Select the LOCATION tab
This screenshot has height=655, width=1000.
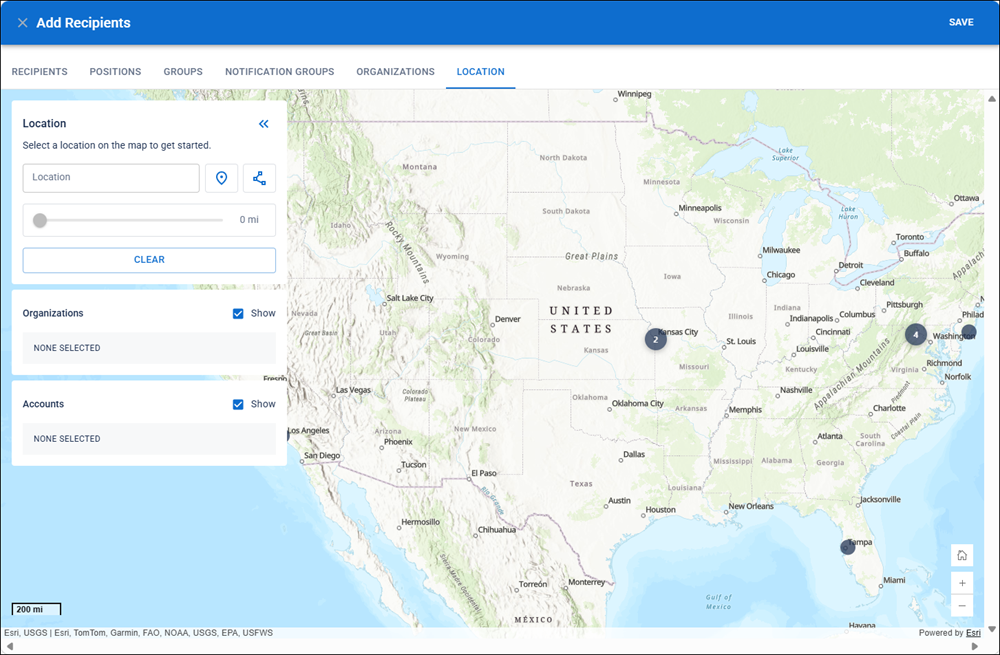[x=480, y=71]
